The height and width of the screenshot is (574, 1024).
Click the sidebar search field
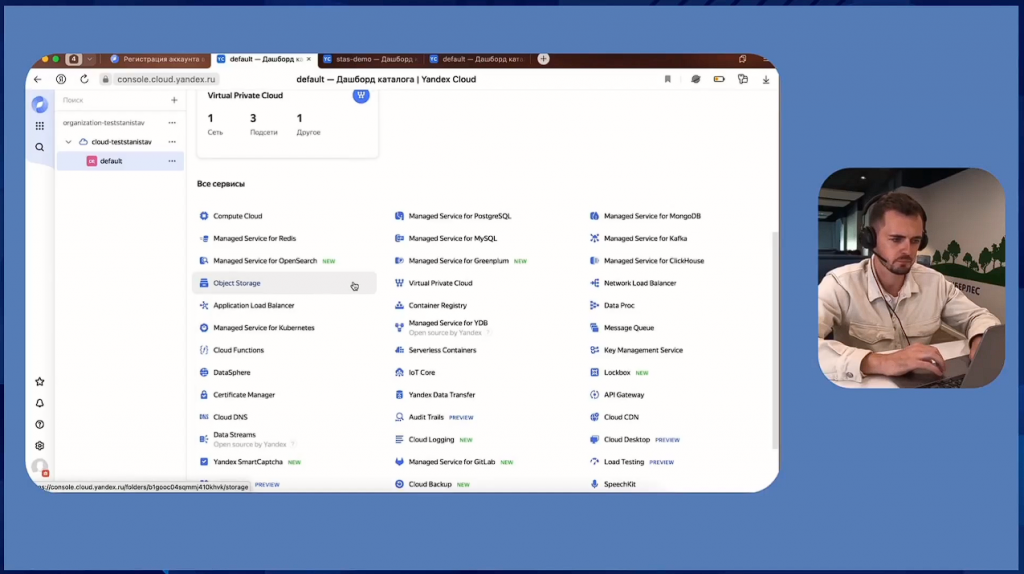pyautogui.click(x=112, y=101)
